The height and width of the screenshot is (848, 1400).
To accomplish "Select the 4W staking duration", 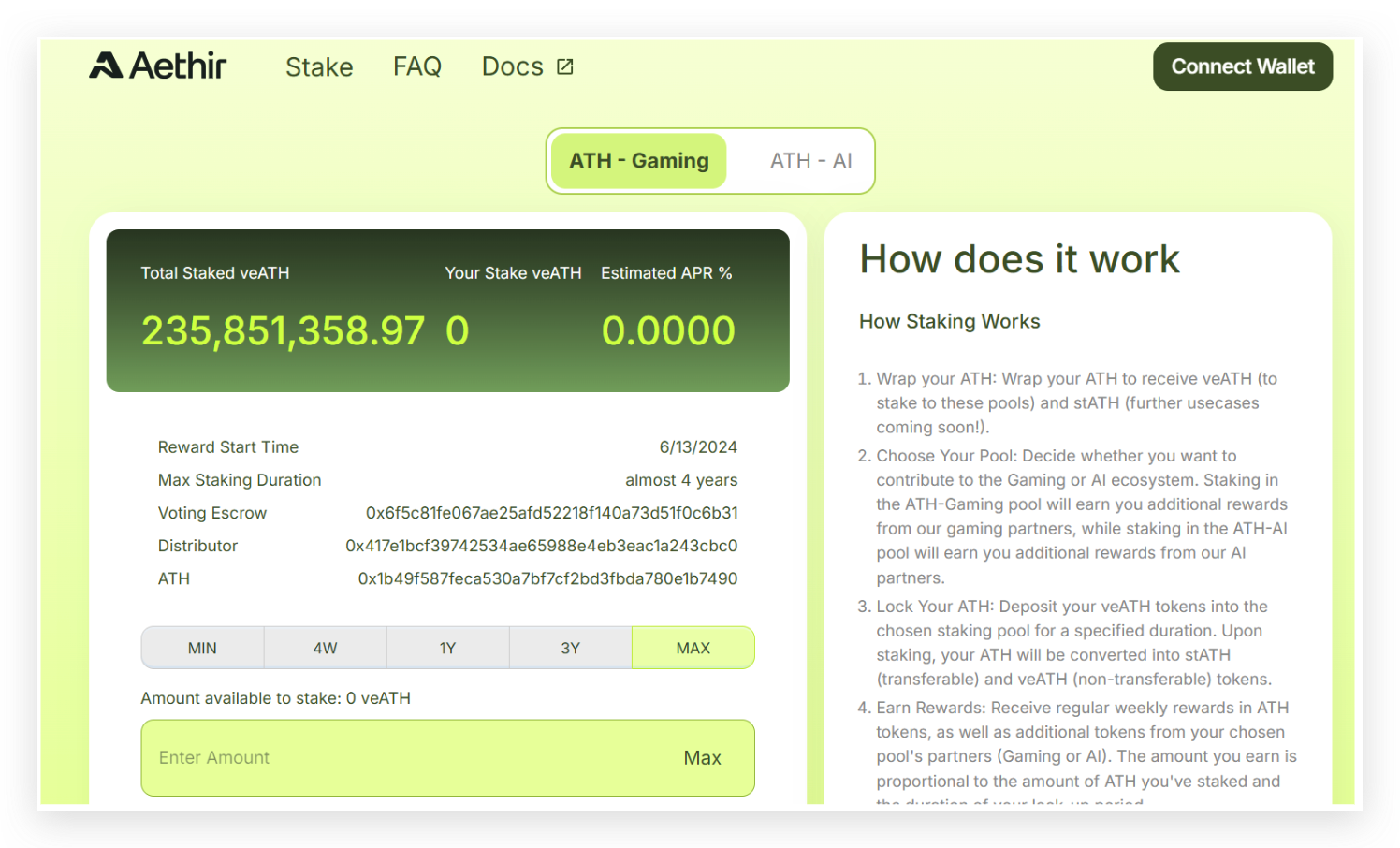I will (325, 648).
